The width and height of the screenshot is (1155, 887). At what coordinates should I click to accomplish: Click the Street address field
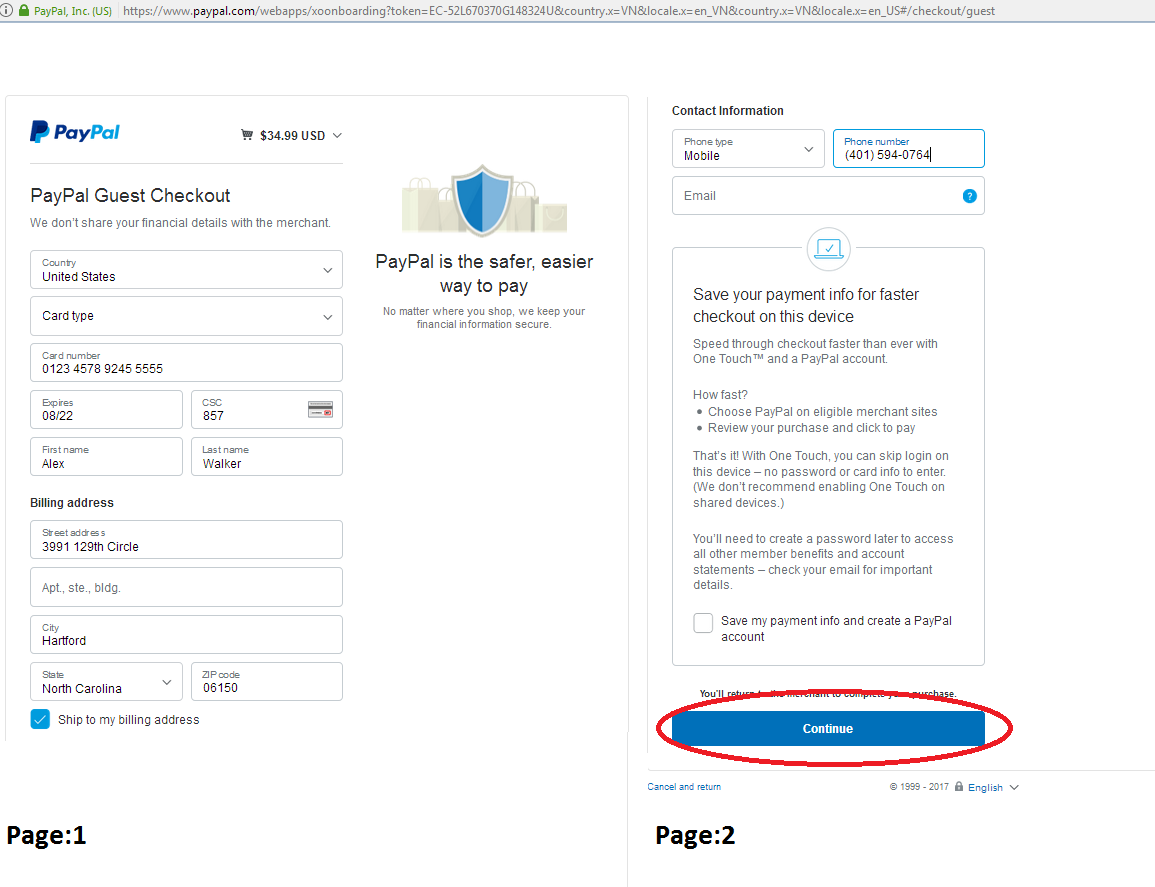(186, 540)
